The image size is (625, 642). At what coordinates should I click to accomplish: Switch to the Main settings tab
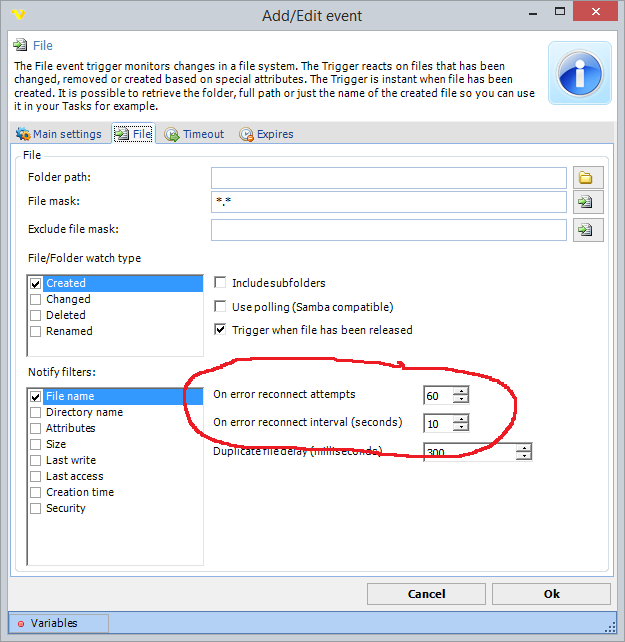tap(59, 134)
